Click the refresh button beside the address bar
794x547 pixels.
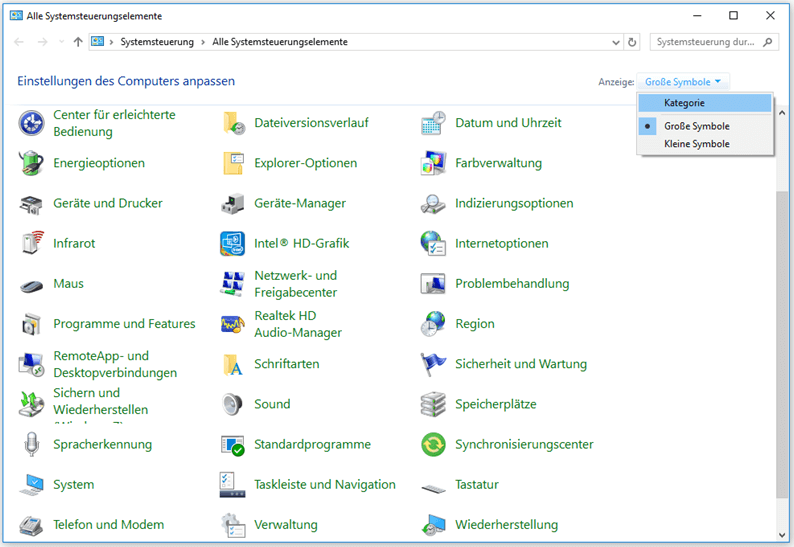coord(632,43)
